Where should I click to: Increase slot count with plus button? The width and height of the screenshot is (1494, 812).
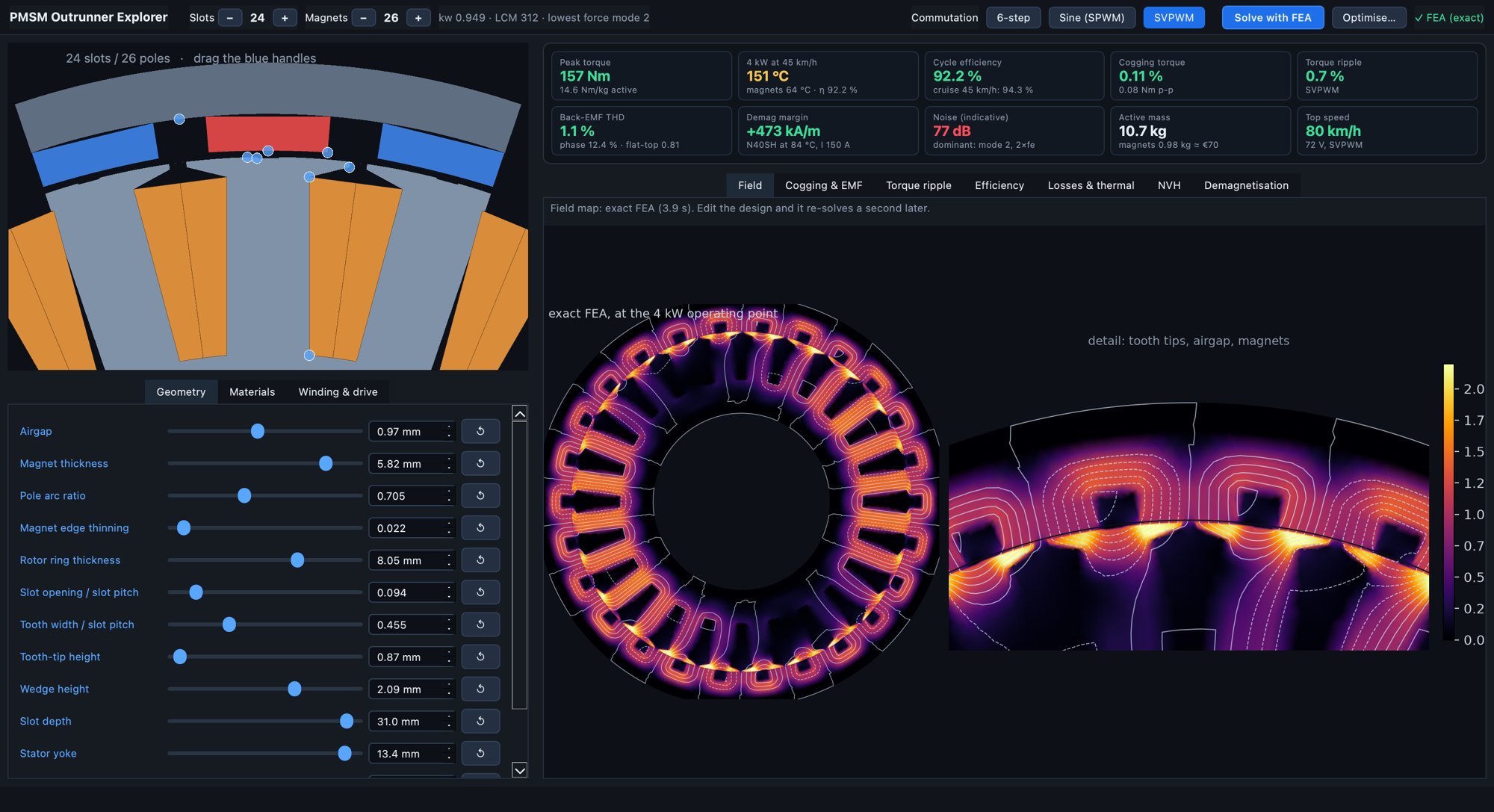pyautogui.click(x=285, y=17)
